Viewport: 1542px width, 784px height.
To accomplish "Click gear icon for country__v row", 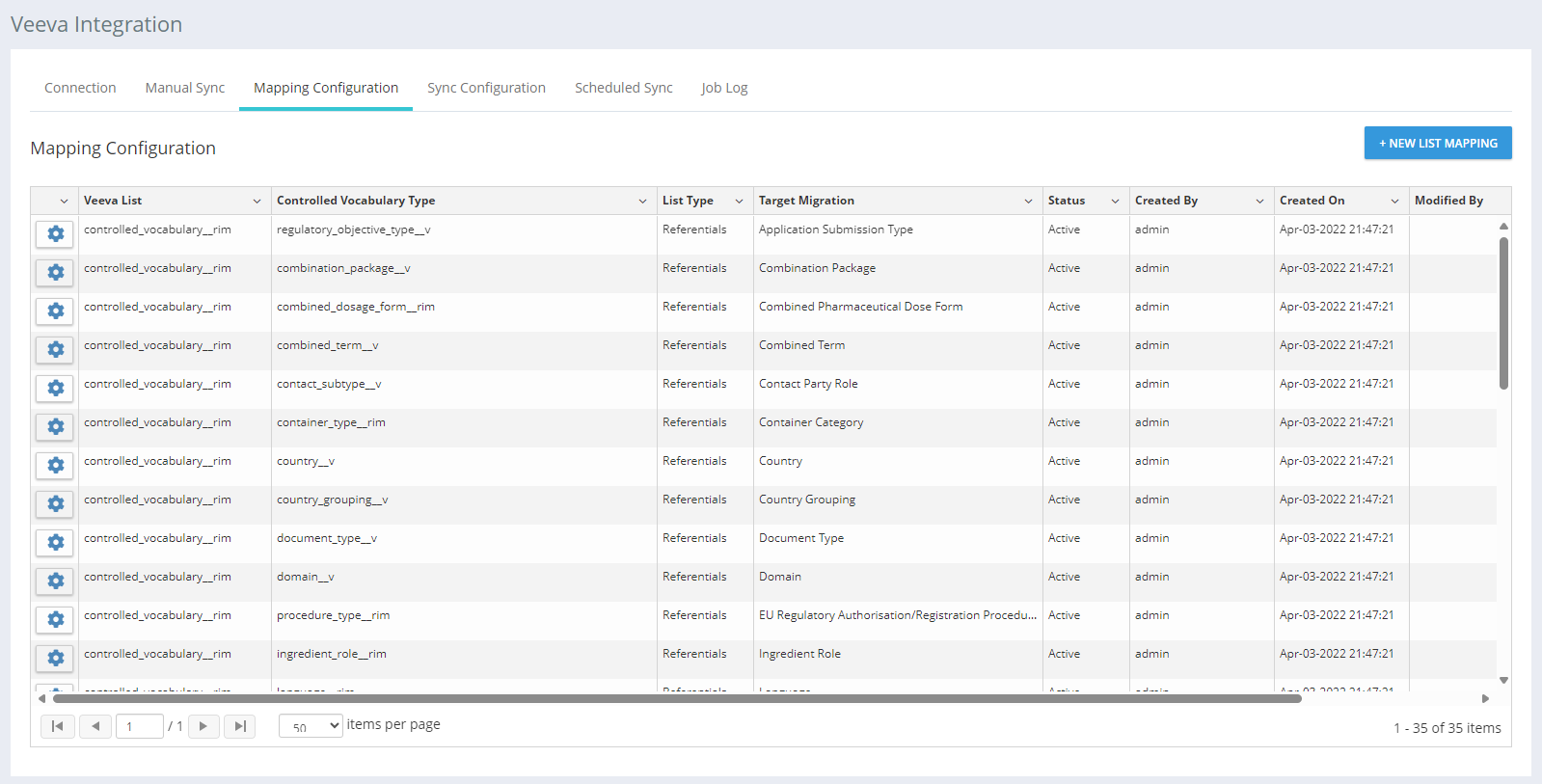I will 55,466.
